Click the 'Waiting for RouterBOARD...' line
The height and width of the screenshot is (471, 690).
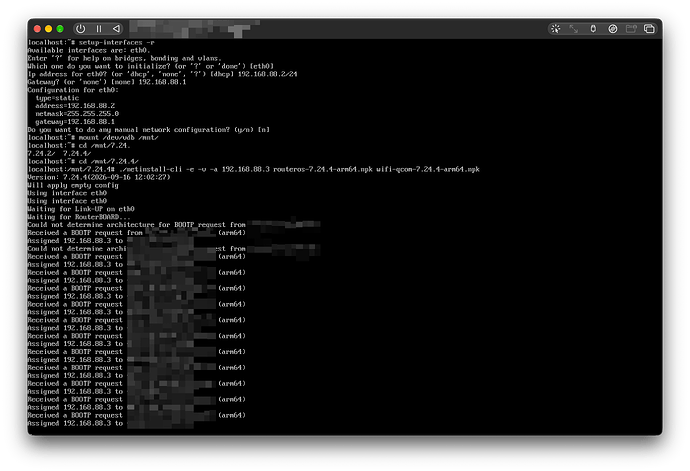point(79,217)
